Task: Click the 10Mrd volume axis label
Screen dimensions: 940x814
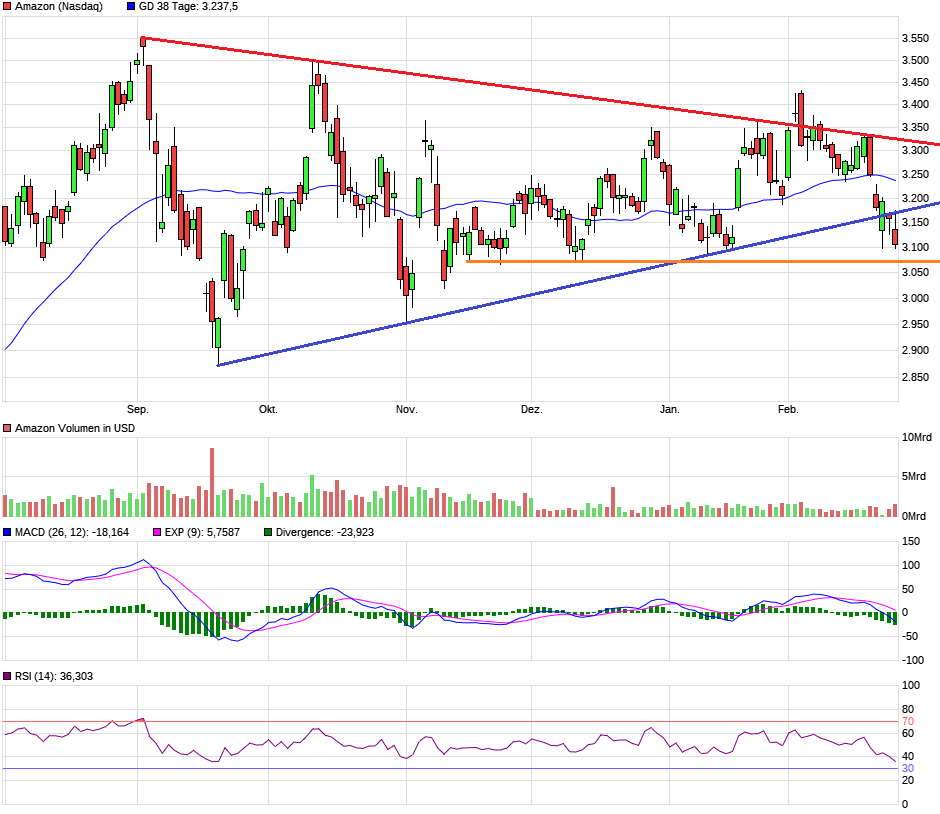Action: pyautogui.click(x=917, y=437)
